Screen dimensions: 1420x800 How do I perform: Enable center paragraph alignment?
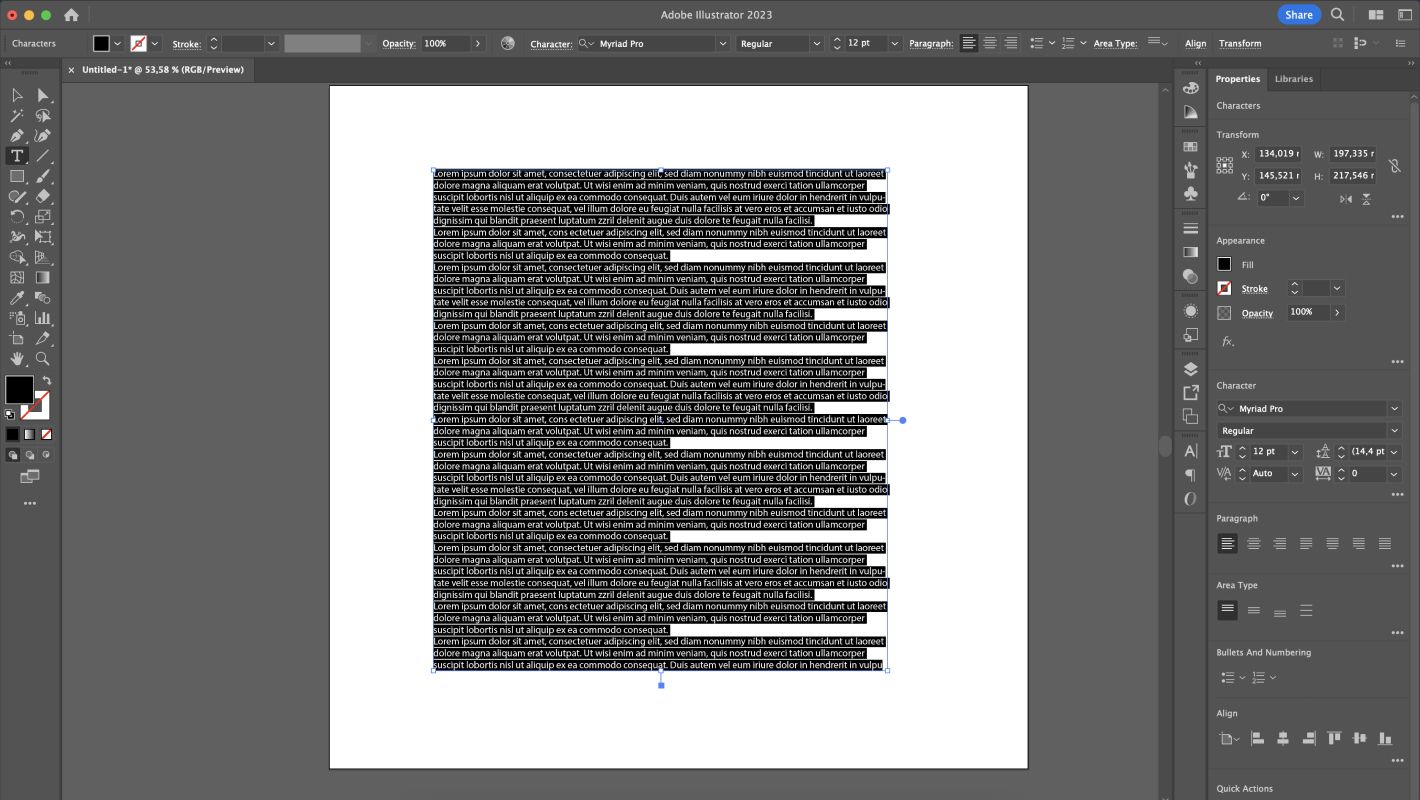coord(1254,543)
